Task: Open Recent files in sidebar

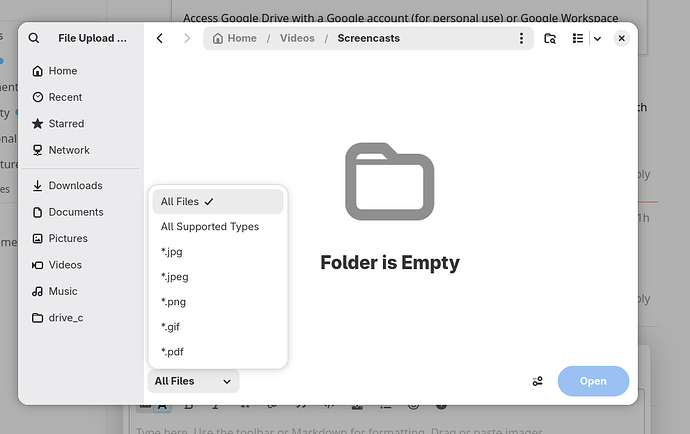Action: [81, 97]
